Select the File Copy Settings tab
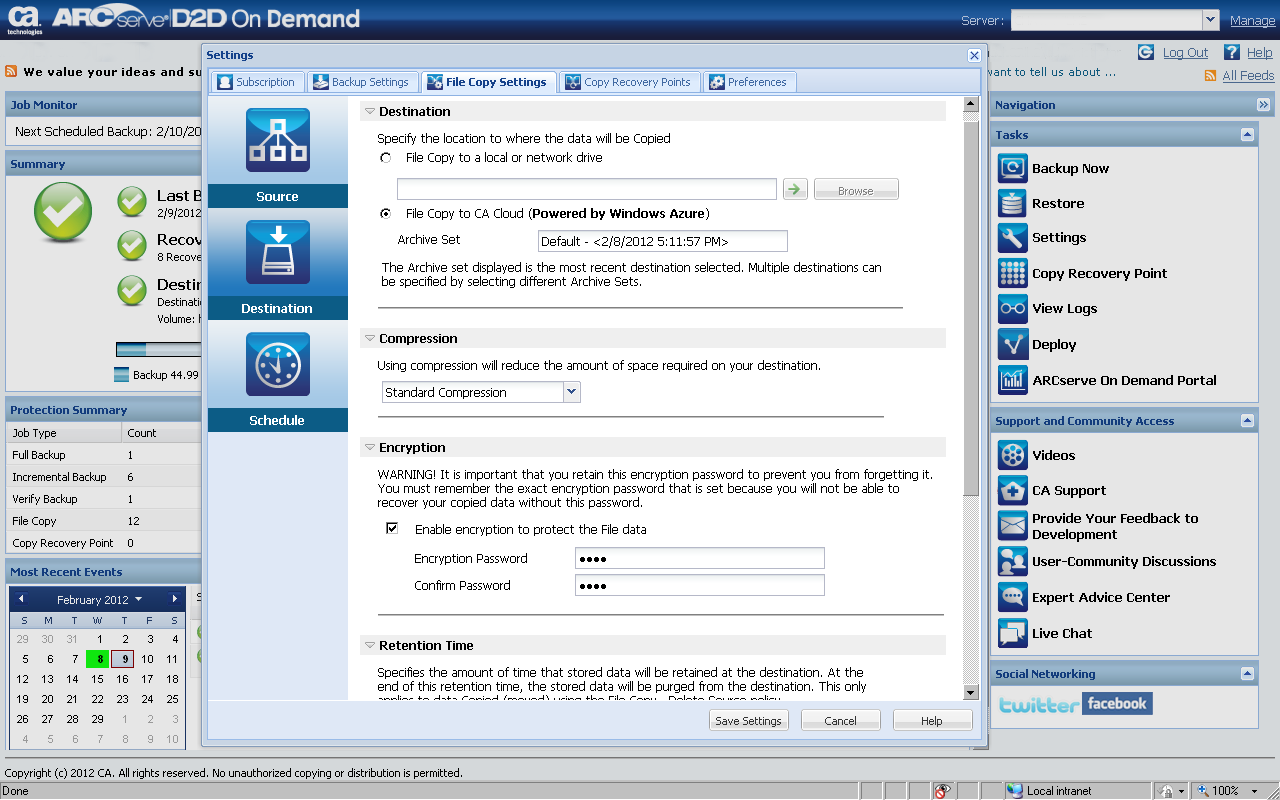This screenshot has height=800, width=1280. (488, 82)
